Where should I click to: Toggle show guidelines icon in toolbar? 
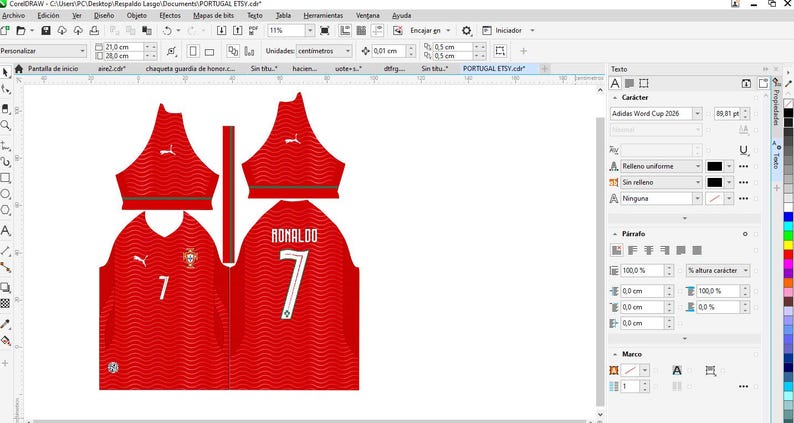point(377,30)
